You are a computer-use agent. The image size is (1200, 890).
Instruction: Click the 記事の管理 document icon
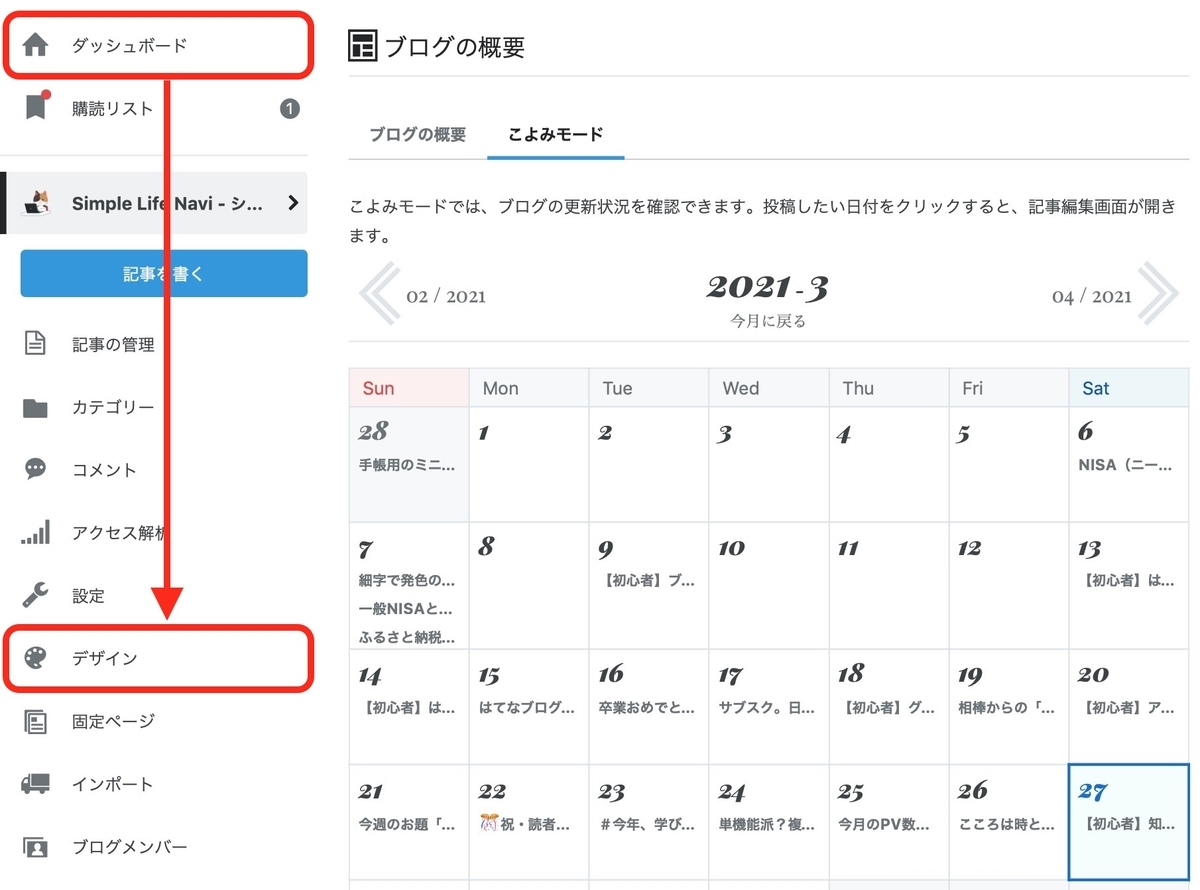(x=35, y=344)
